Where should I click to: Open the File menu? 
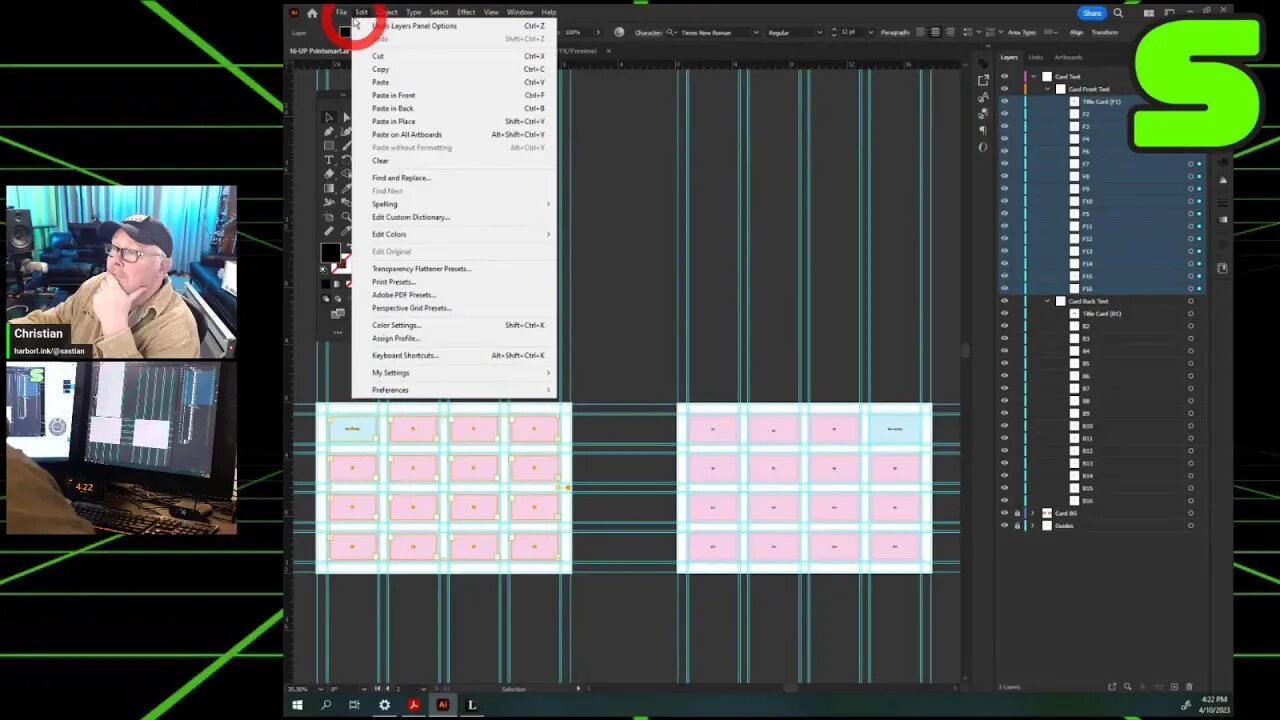click(x=341, y=12)
